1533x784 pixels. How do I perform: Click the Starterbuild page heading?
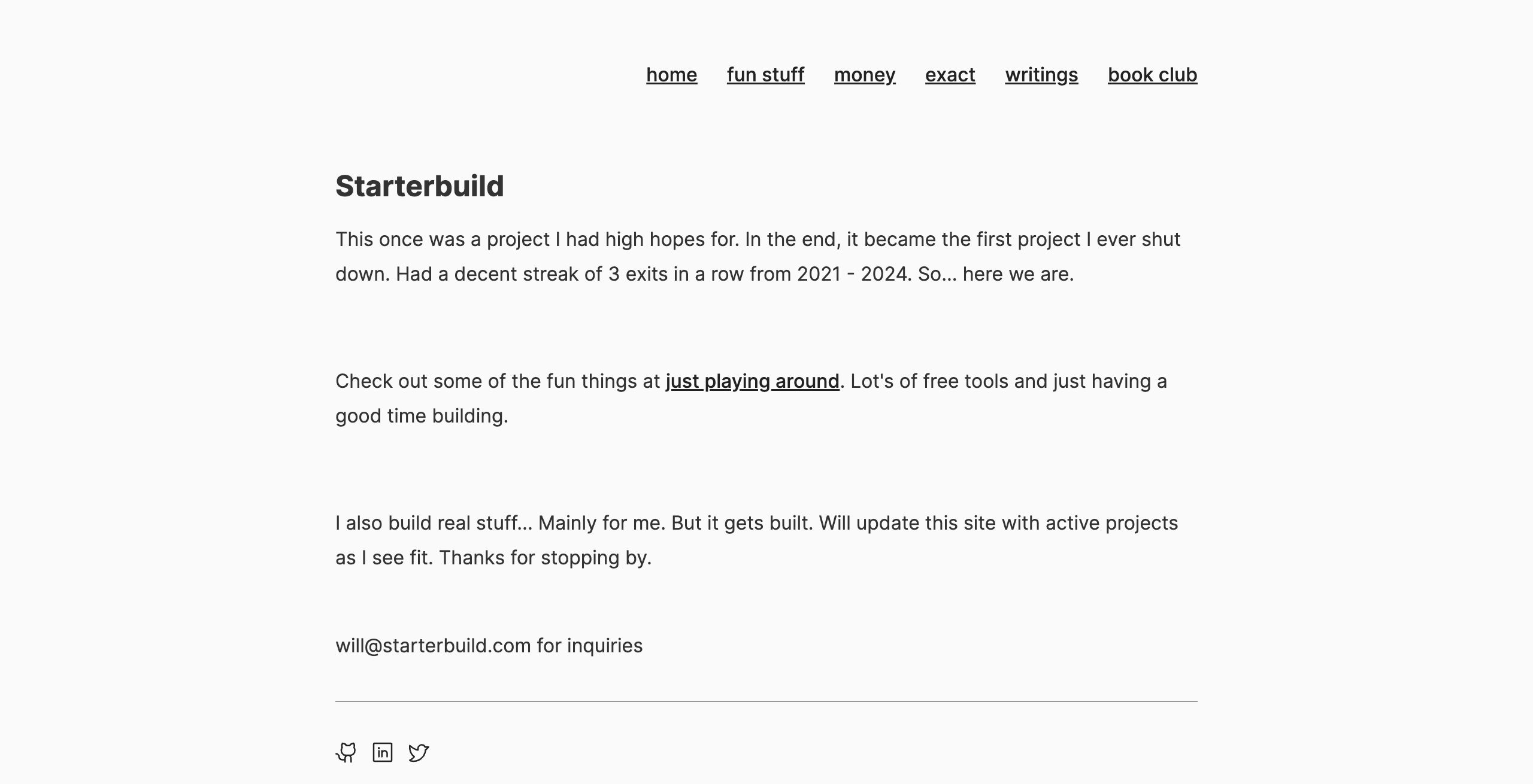click(x=419, y=186)
